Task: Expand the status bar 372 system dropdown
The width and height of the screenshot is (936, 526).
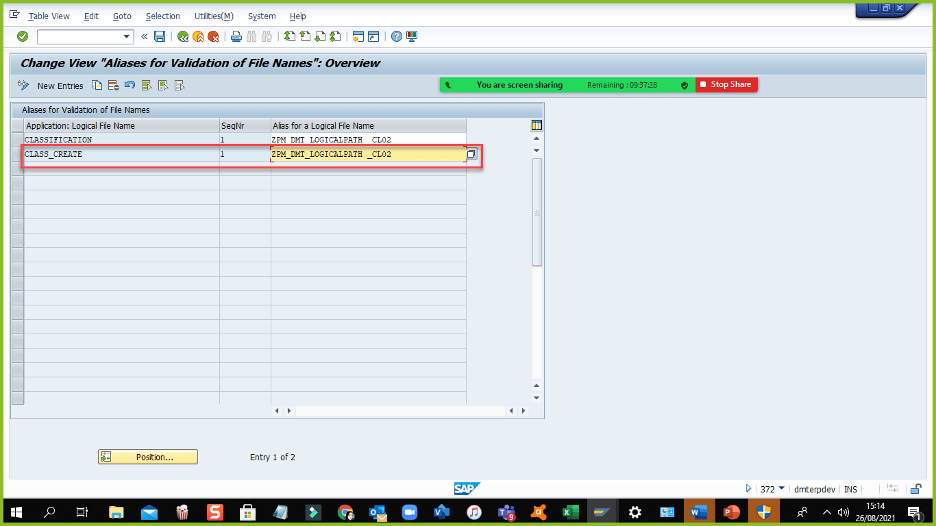Action: click(x=781, y=489)
